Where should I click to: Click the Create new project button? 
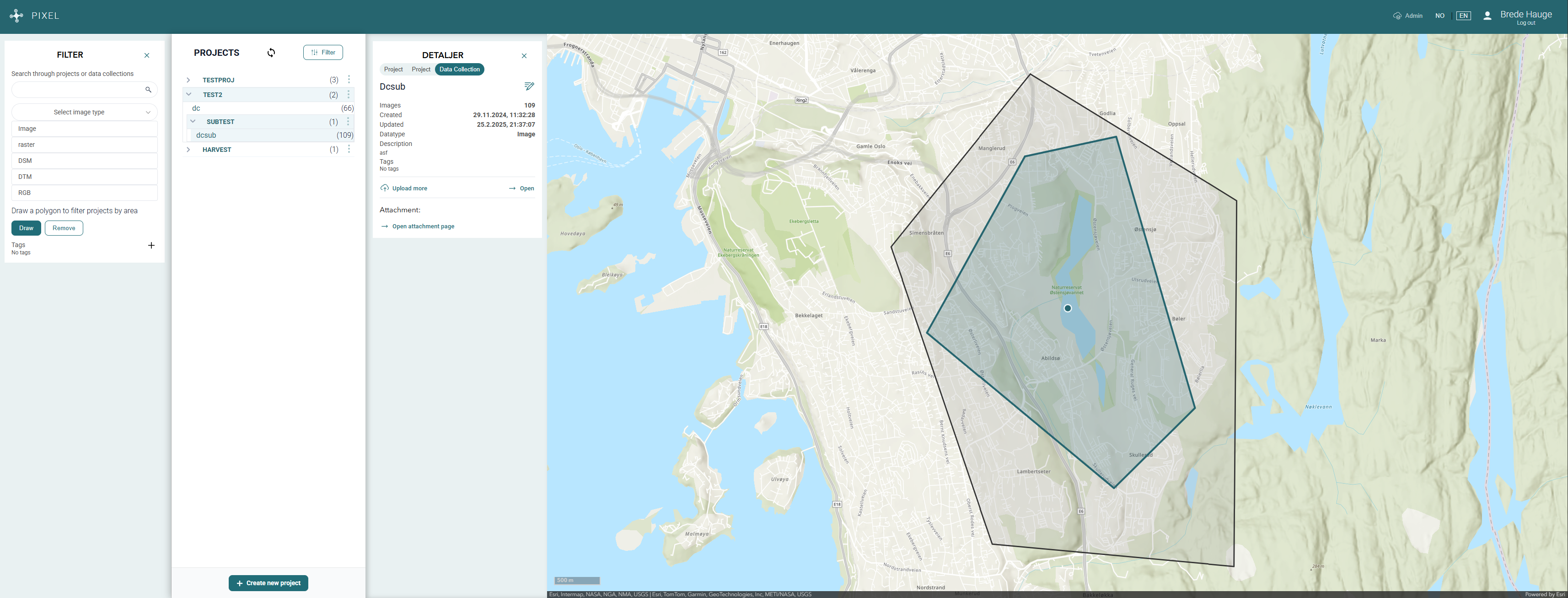268,583
